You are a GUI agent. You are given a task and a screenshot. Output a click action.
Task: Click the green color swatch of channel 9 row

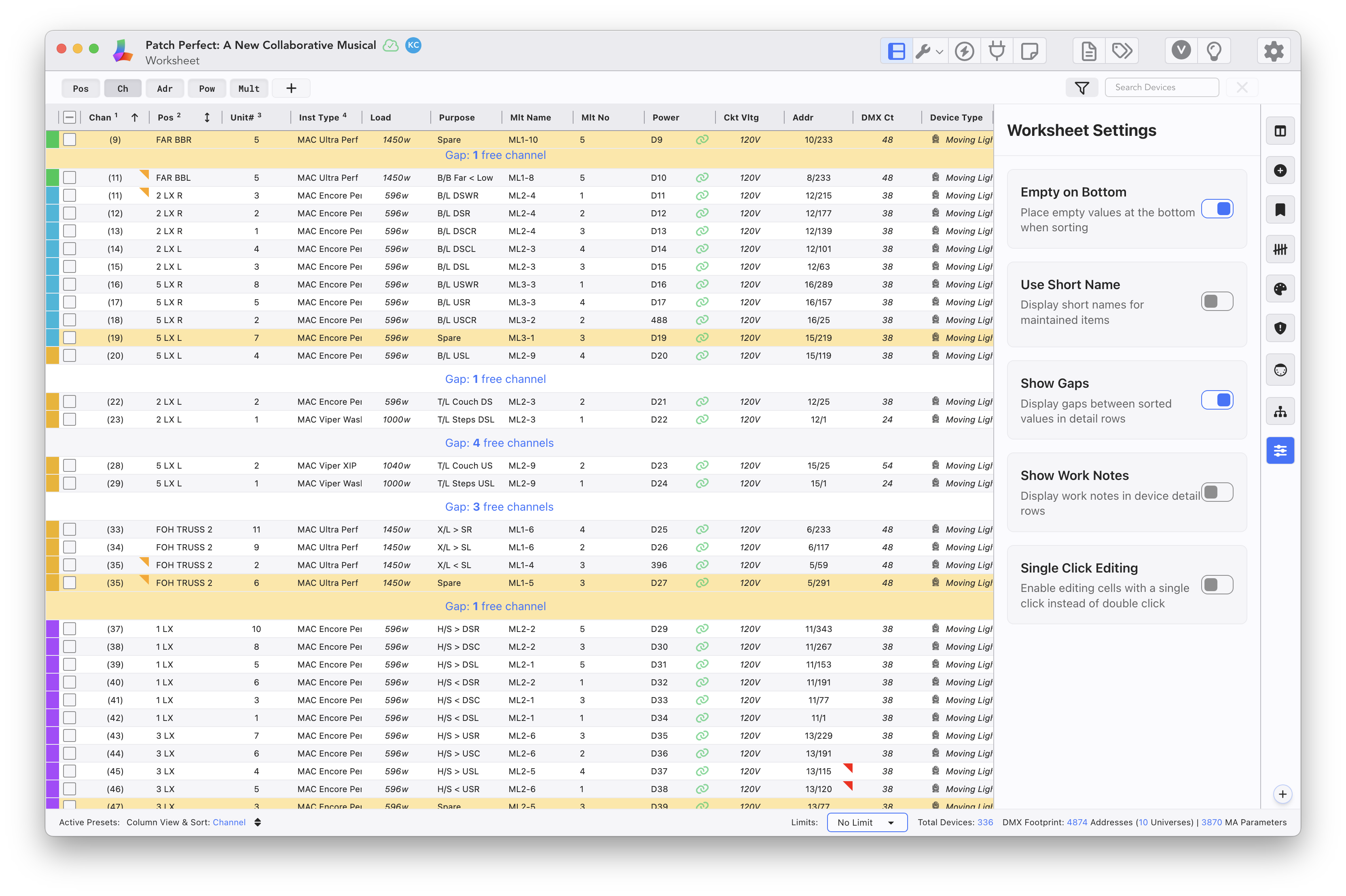pos(53,139)
